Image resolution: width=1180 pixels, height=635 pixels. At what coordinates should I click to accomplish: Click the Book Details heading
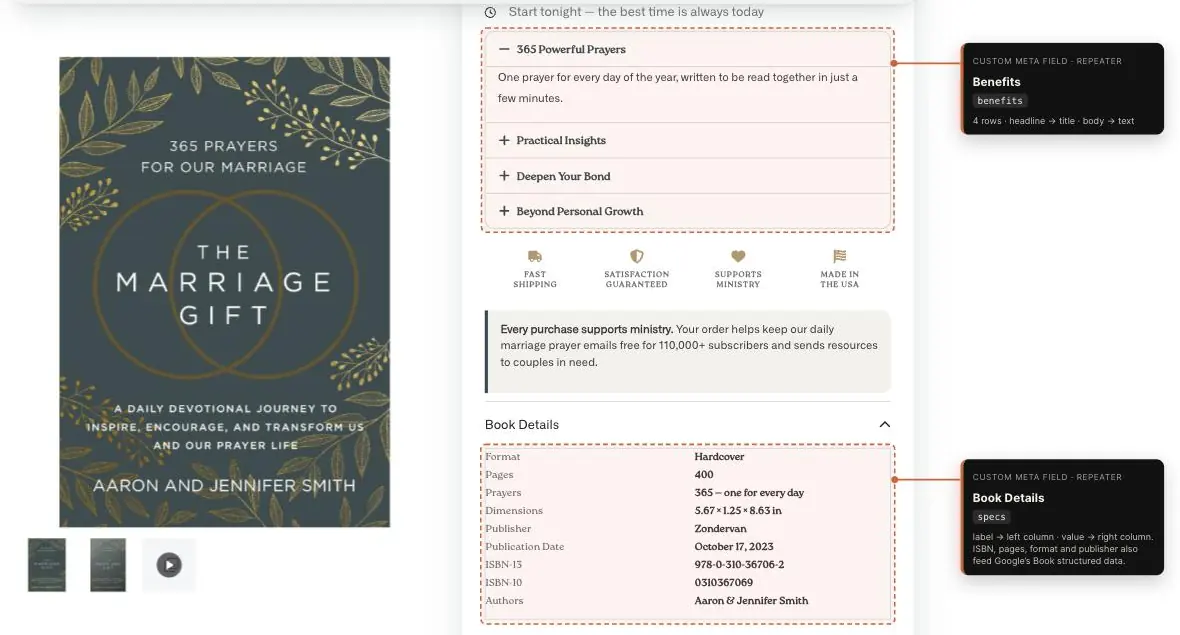[522, 424]
